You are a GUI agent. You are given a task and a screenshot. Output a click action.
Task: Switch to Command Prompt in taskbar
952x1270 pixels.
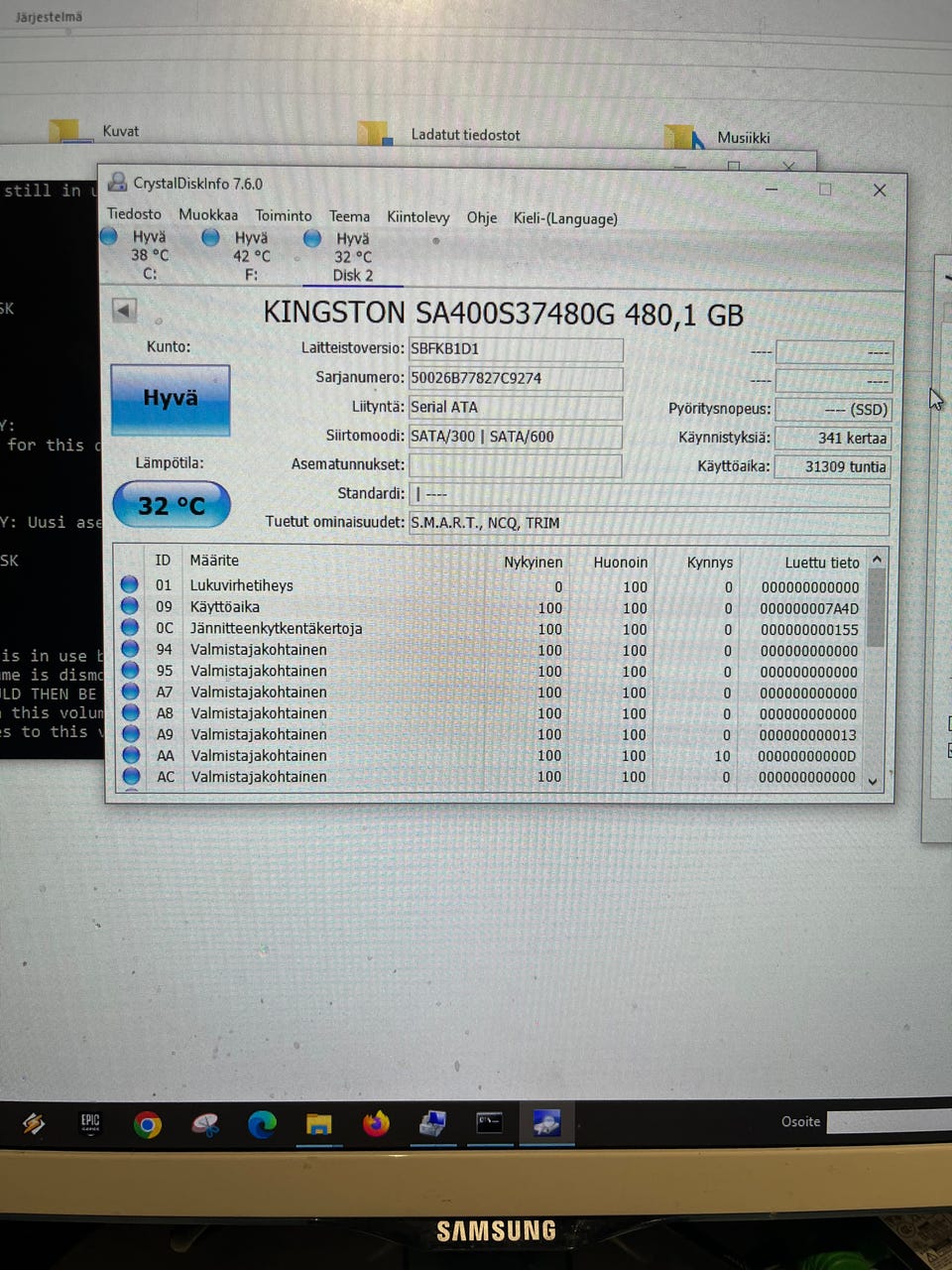(x=490, y=1123)
